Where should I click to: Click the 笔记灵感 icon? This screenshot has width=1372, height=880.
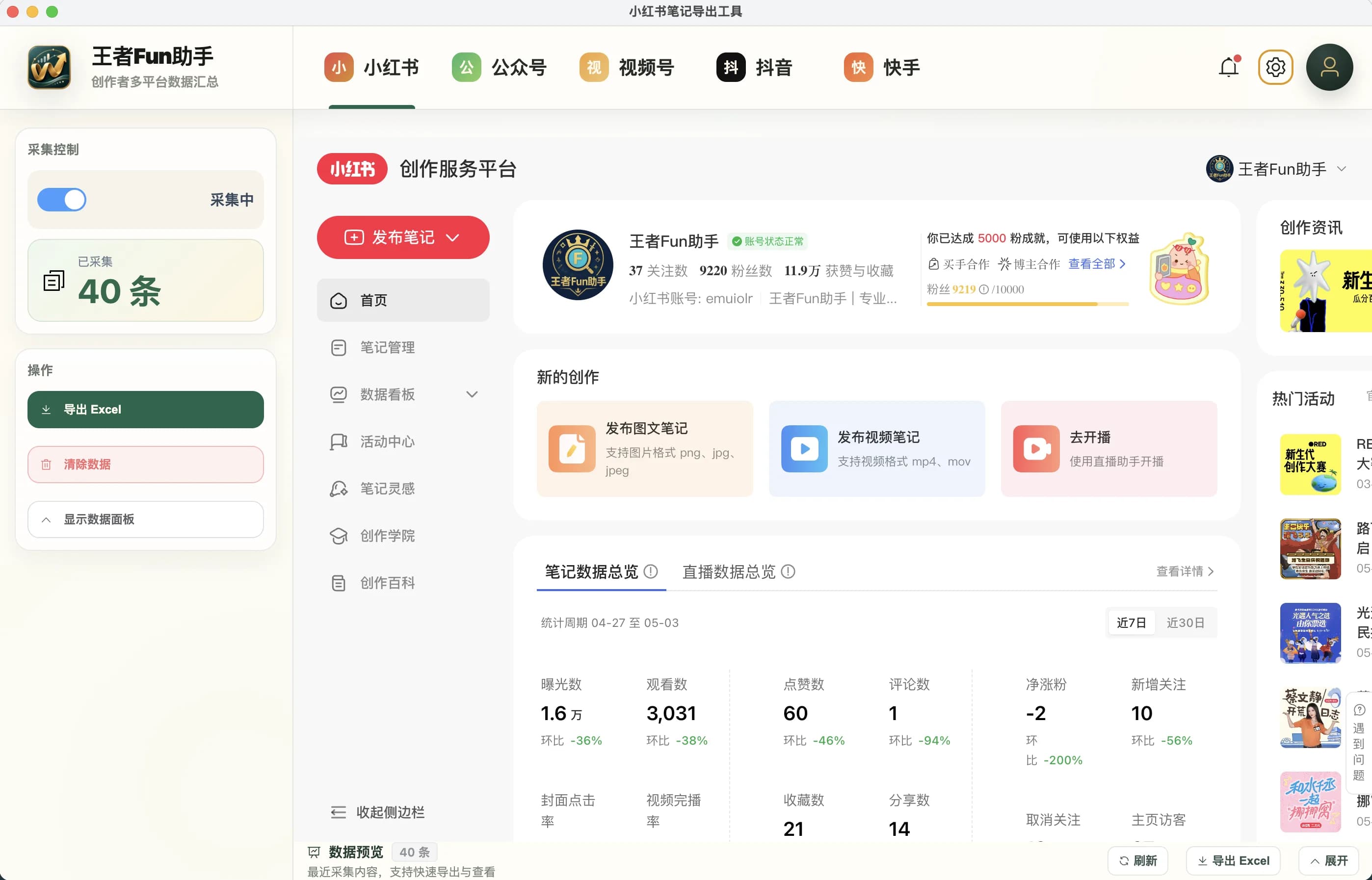coord(339,489)
